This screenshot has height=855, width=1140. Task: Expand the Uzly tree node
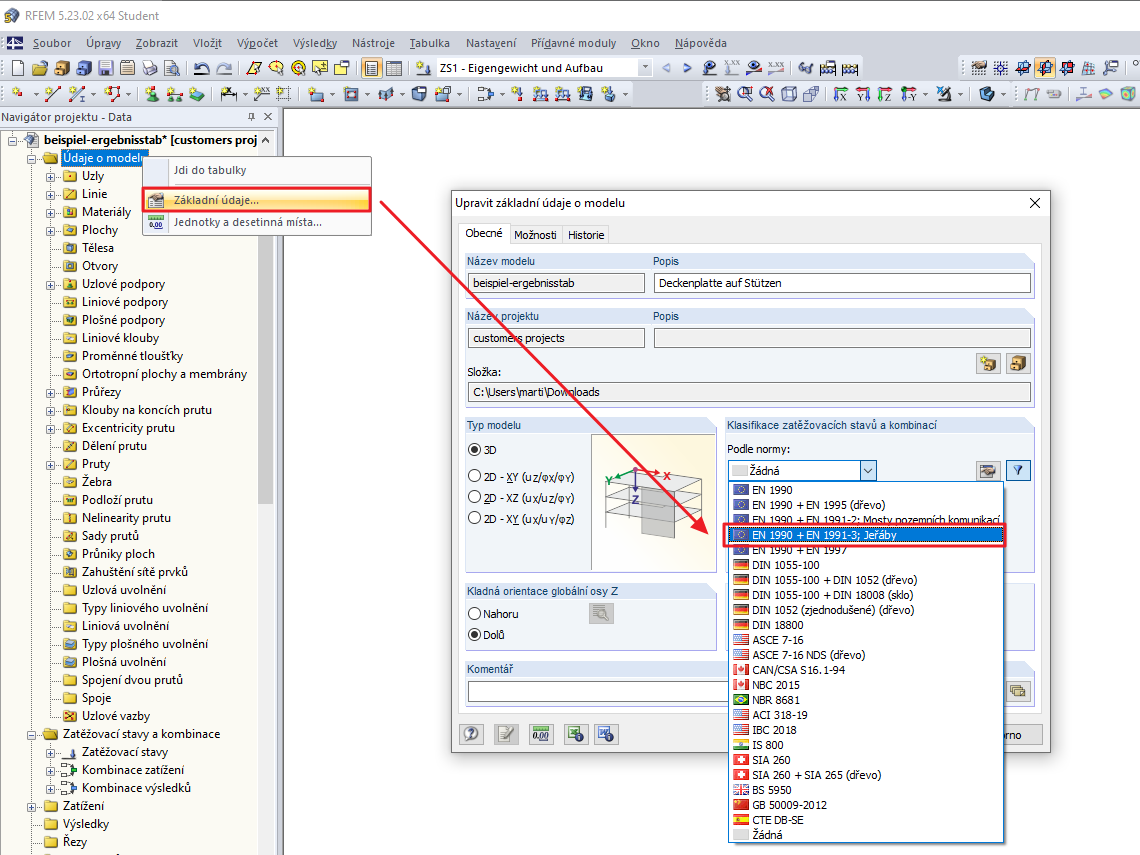50,177
